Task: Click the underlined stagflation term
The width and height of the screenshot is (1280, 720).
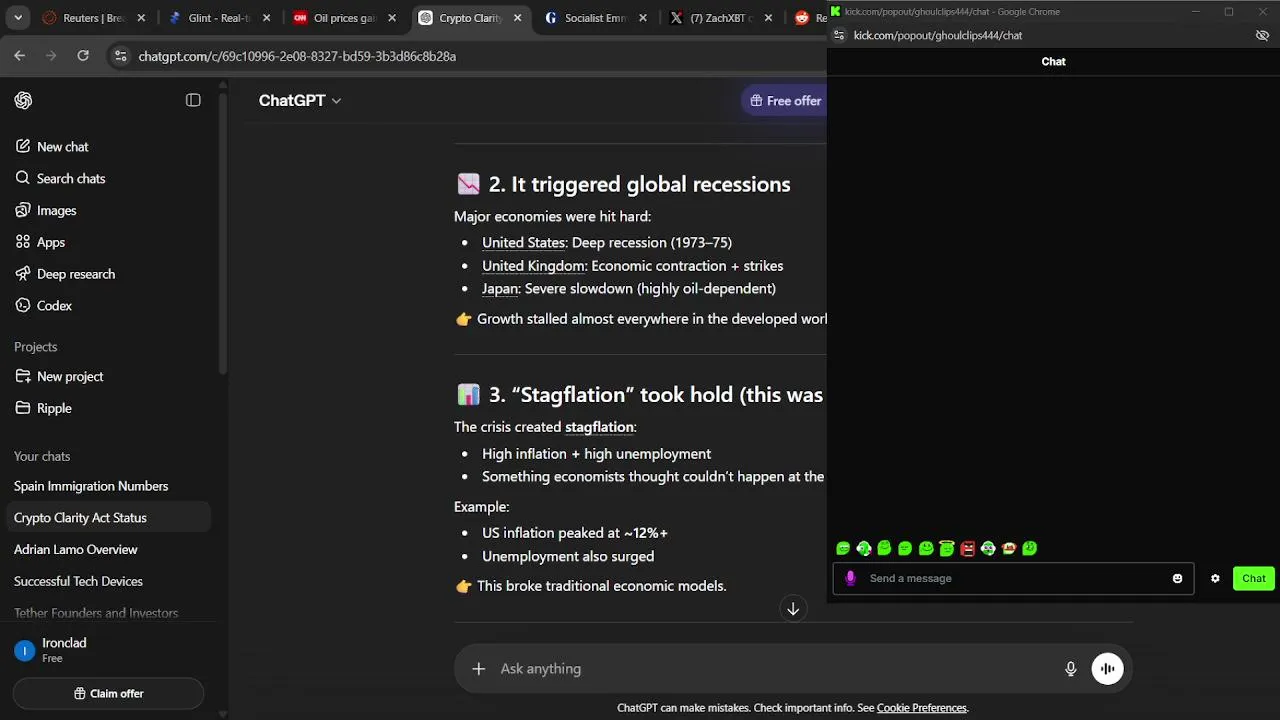Action: click(599, 427)
